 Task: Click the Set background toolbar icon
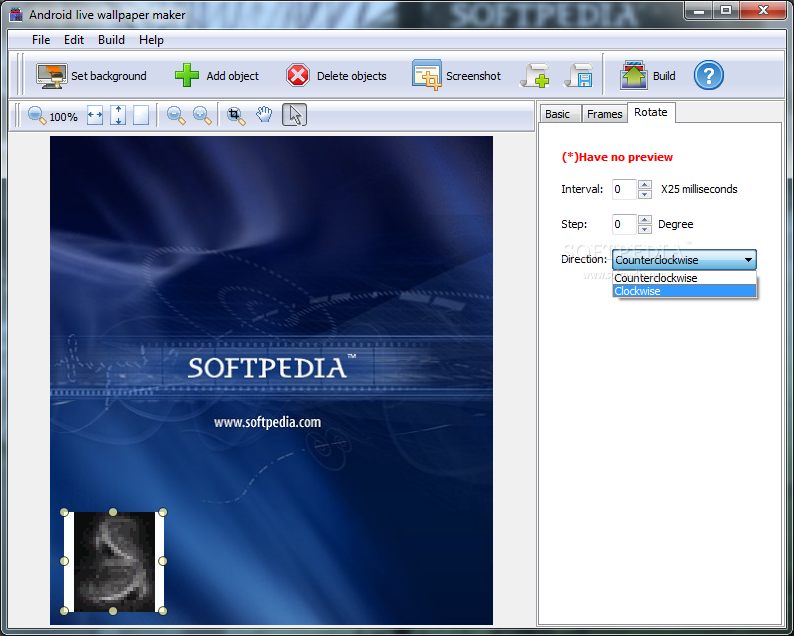pos(52,76)
